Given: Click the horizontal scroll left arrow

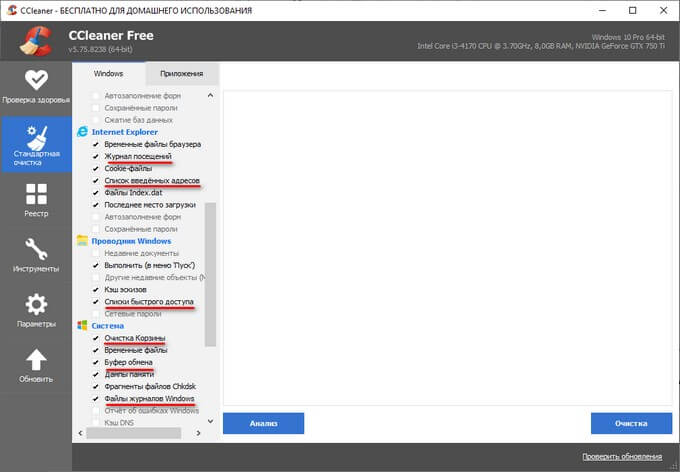Looking at the screenshot, I should (80, 433).
